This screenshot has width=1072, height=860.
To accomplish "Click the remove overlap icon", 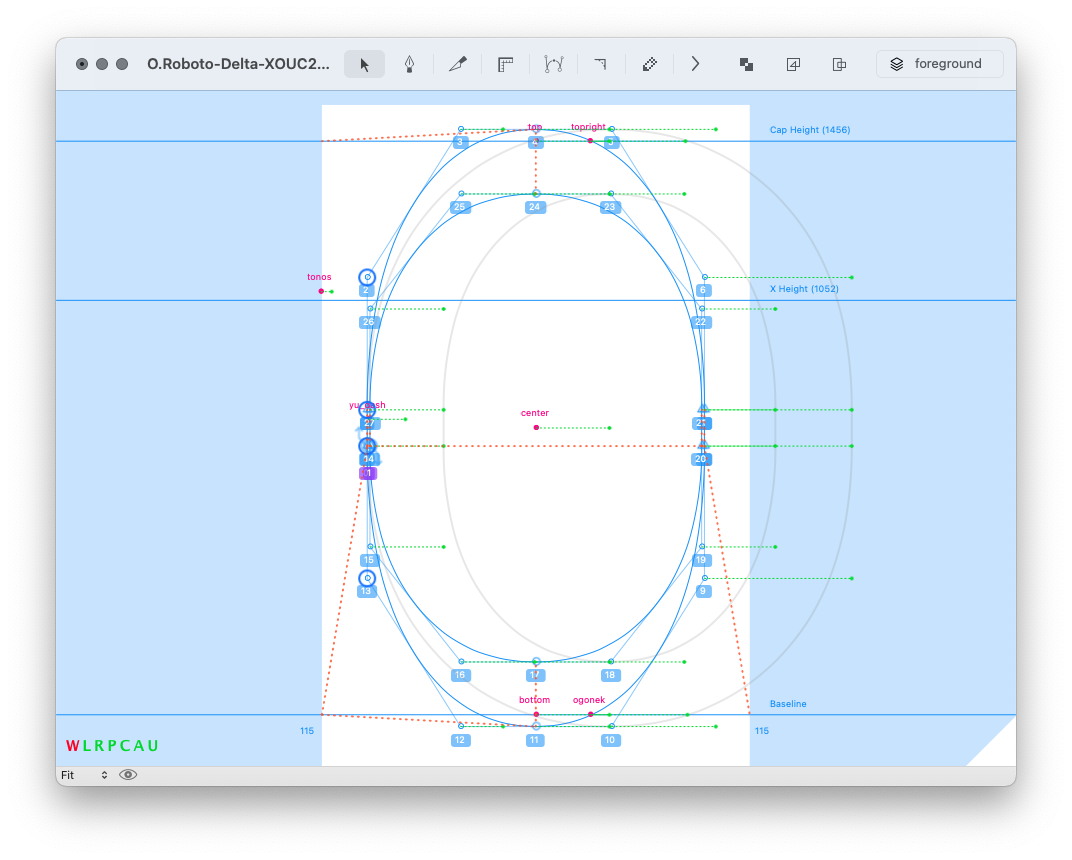I will [x=746, y=64].
